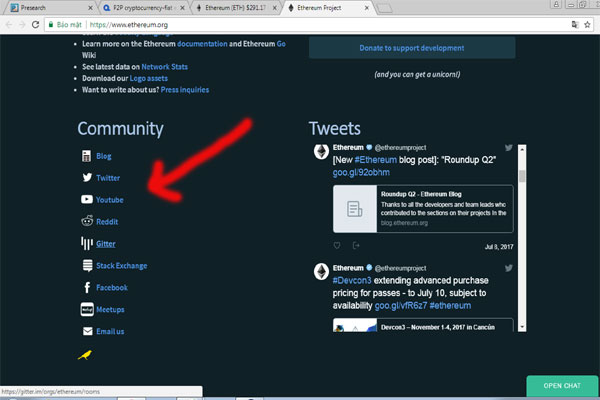
Task: Open the Reddit text link
Action: click(107, 222)
